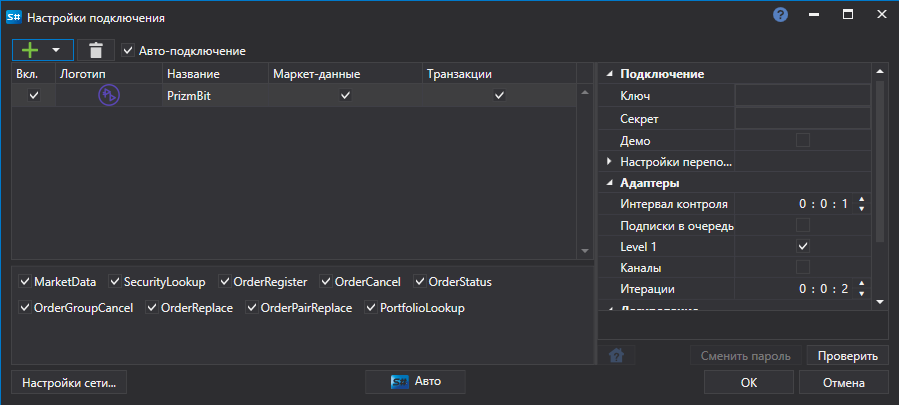Open Настройки сети... button
Viewport: 899px width, 405px height.
click(x=69, y=382)
